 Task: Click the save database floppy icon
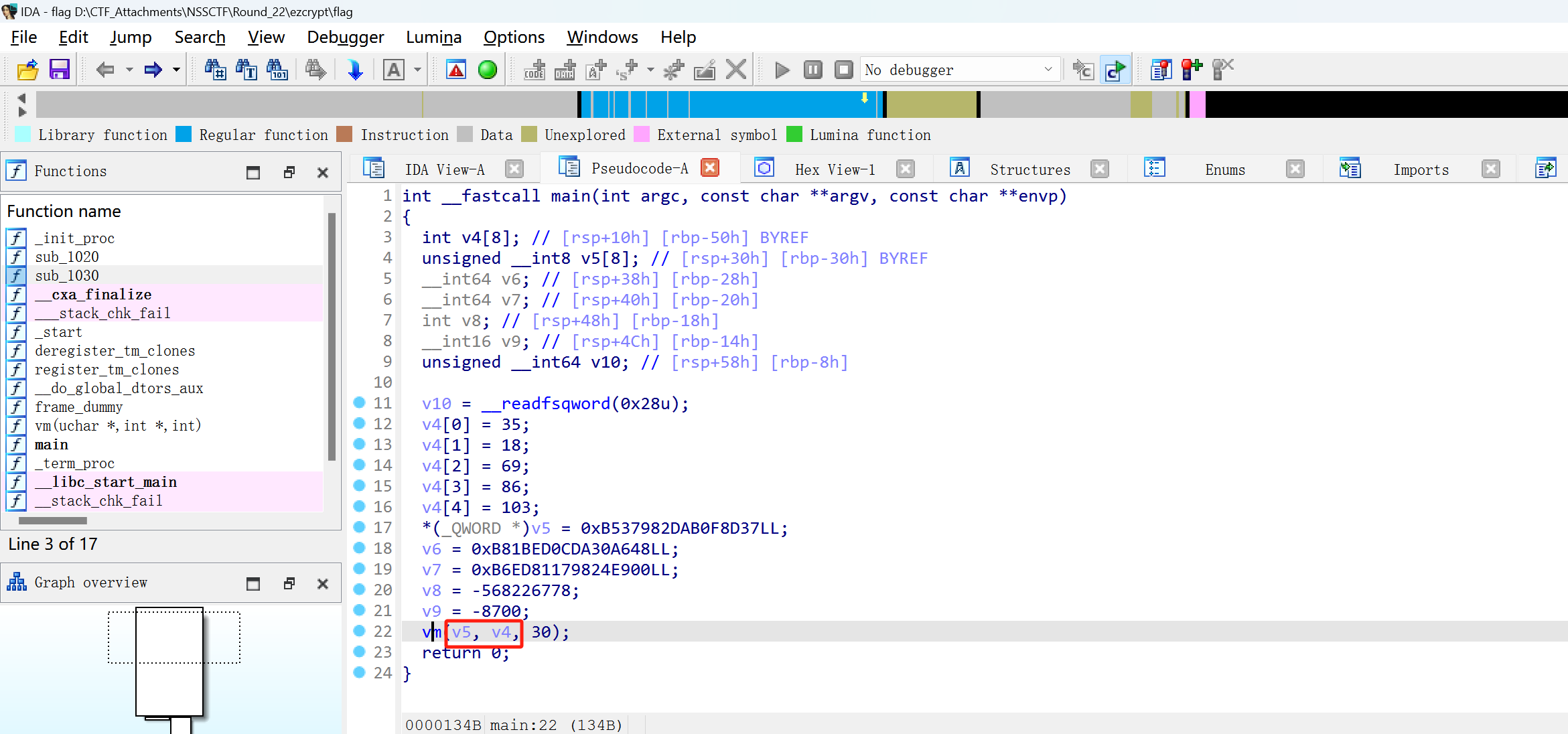coord(59,70)
